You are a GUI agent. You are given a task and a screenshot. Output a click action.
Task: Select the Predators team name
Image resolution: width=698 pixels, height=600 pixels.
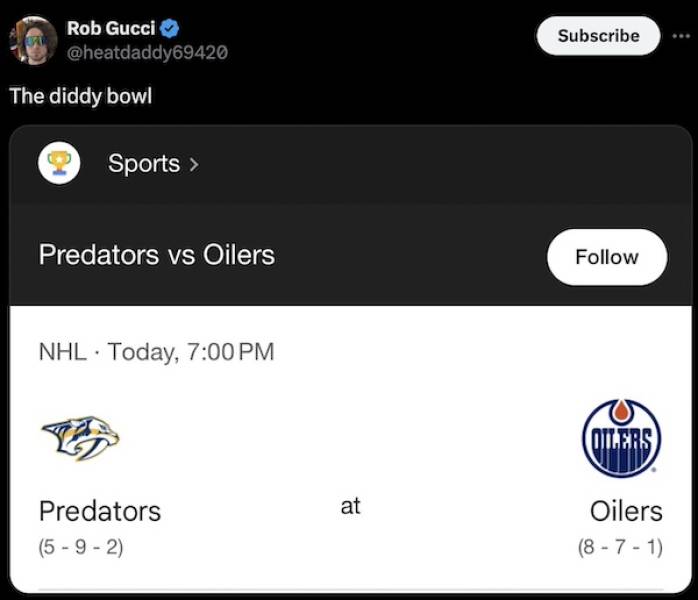coord(100,511)
